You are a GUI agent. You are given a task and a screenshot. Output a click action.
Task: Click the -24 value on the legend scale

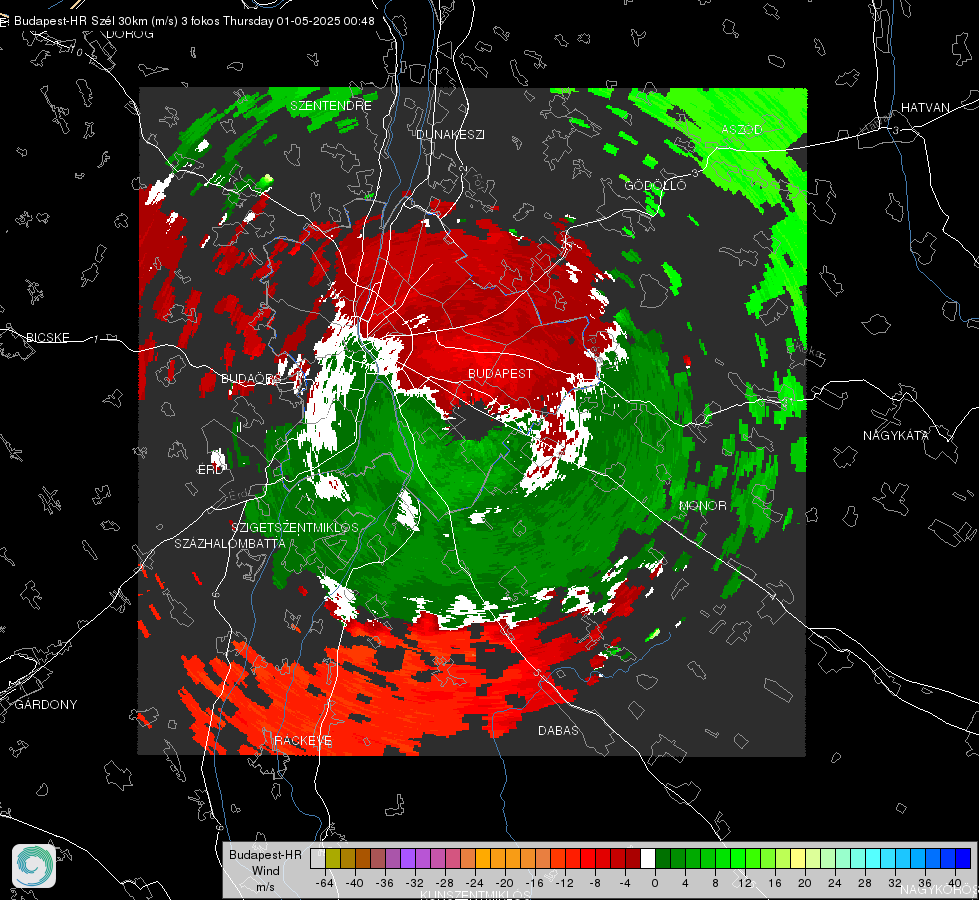pos(475,883)
